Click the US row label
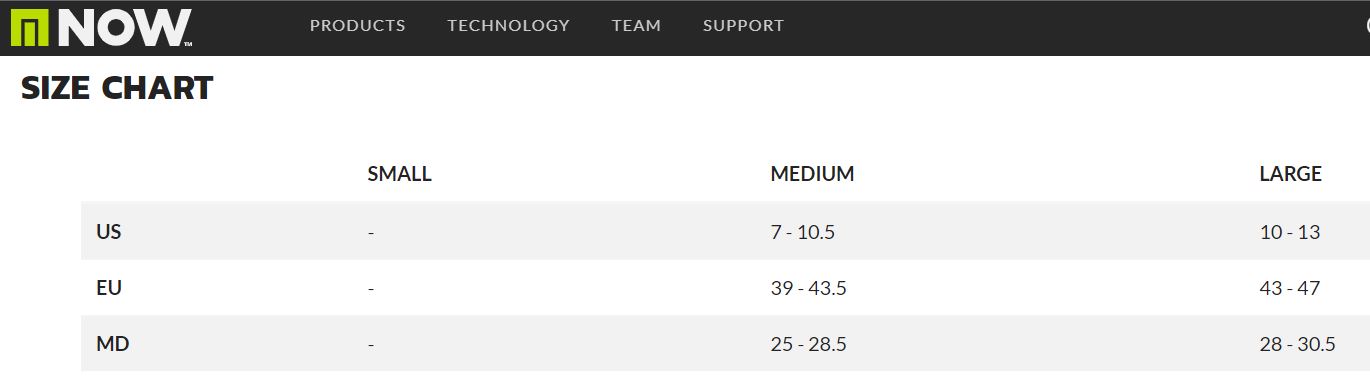Viewport: 1370px width, 391px height. (x=109, y=231)
